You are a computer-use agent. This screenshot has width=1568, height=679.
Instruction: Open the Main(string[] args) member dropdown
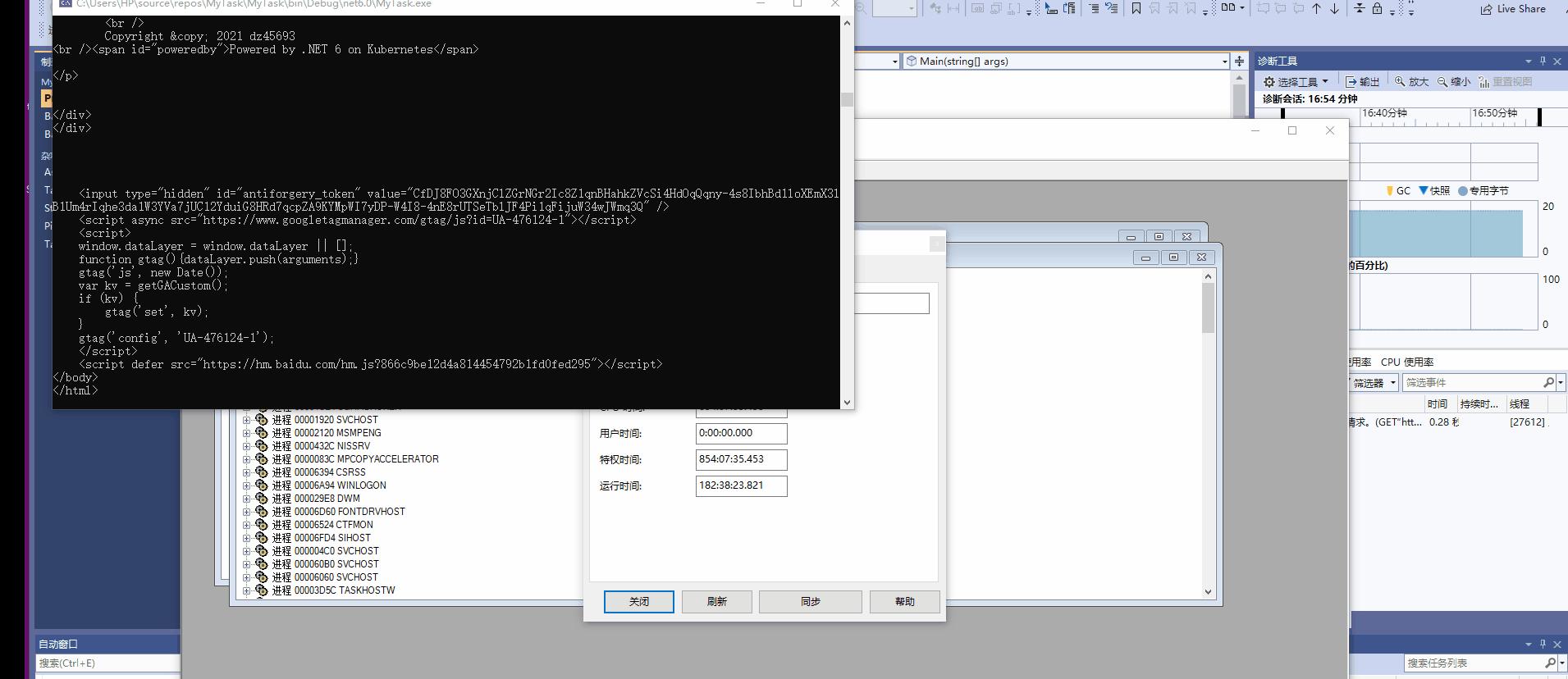(x=1225, y=62)
